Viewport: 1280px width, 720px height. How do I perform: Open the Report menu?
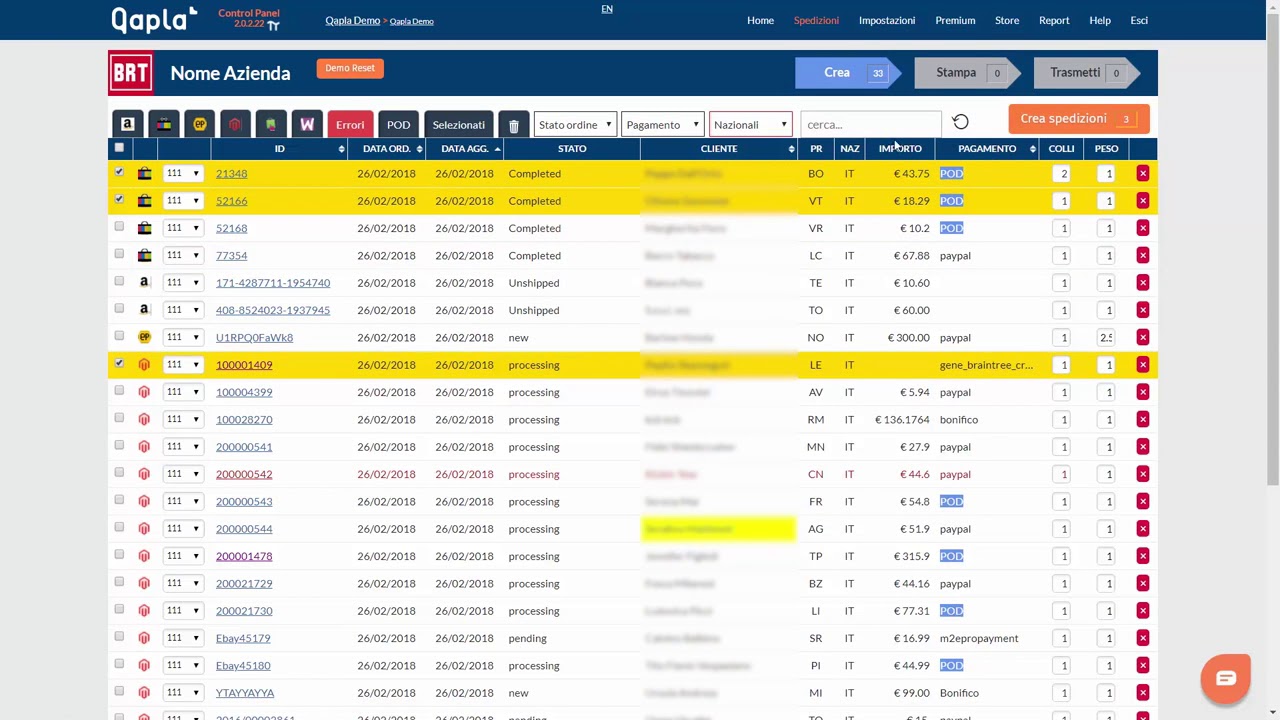[x=1054, y=20]
